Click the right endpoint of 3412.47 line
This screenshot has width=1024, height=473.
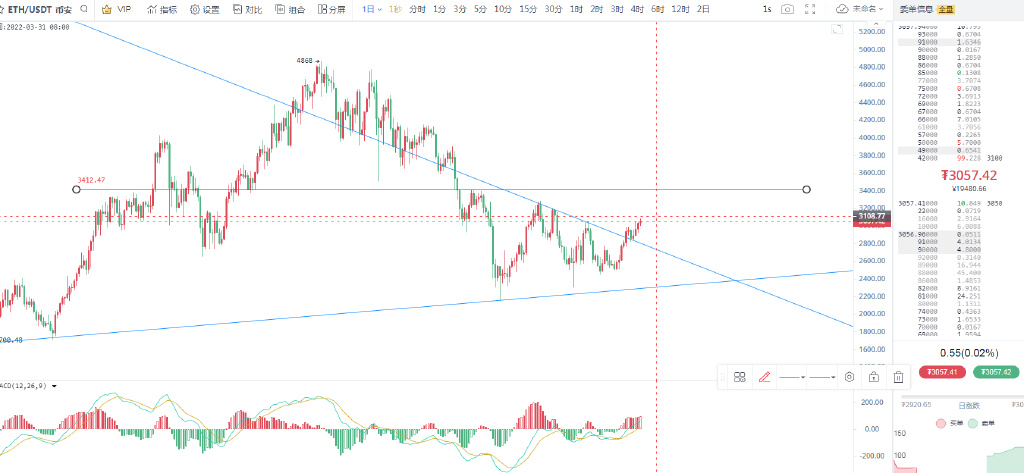(x=807, y=189)
